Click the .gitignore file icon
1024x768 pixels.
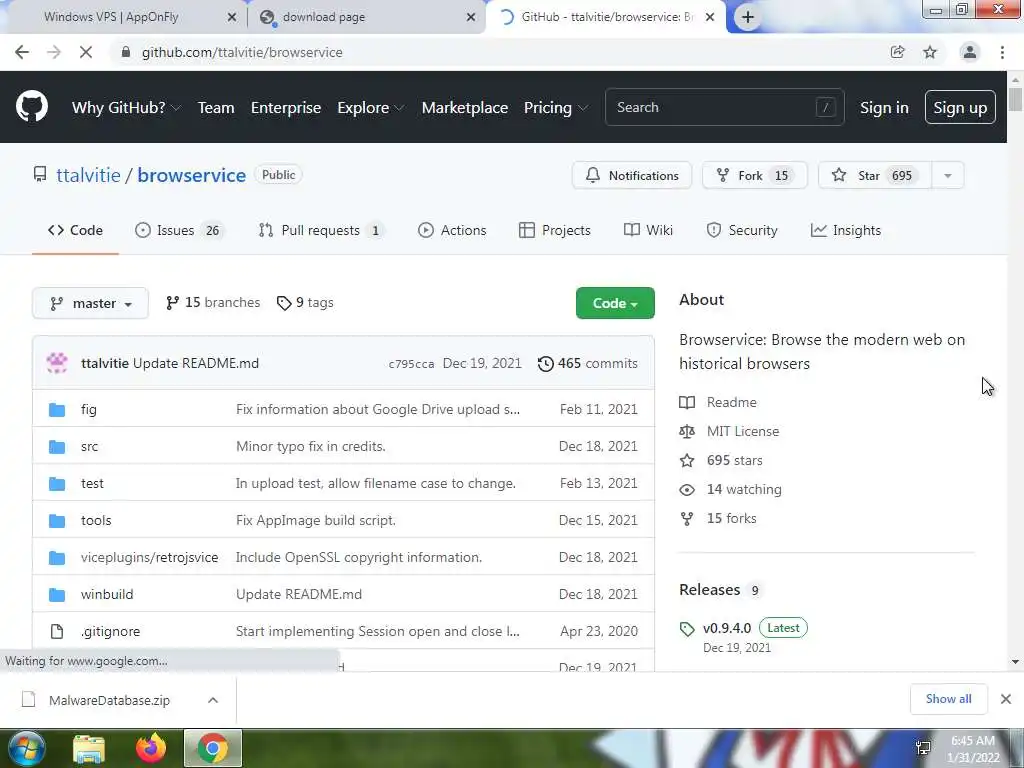(57, 632)
